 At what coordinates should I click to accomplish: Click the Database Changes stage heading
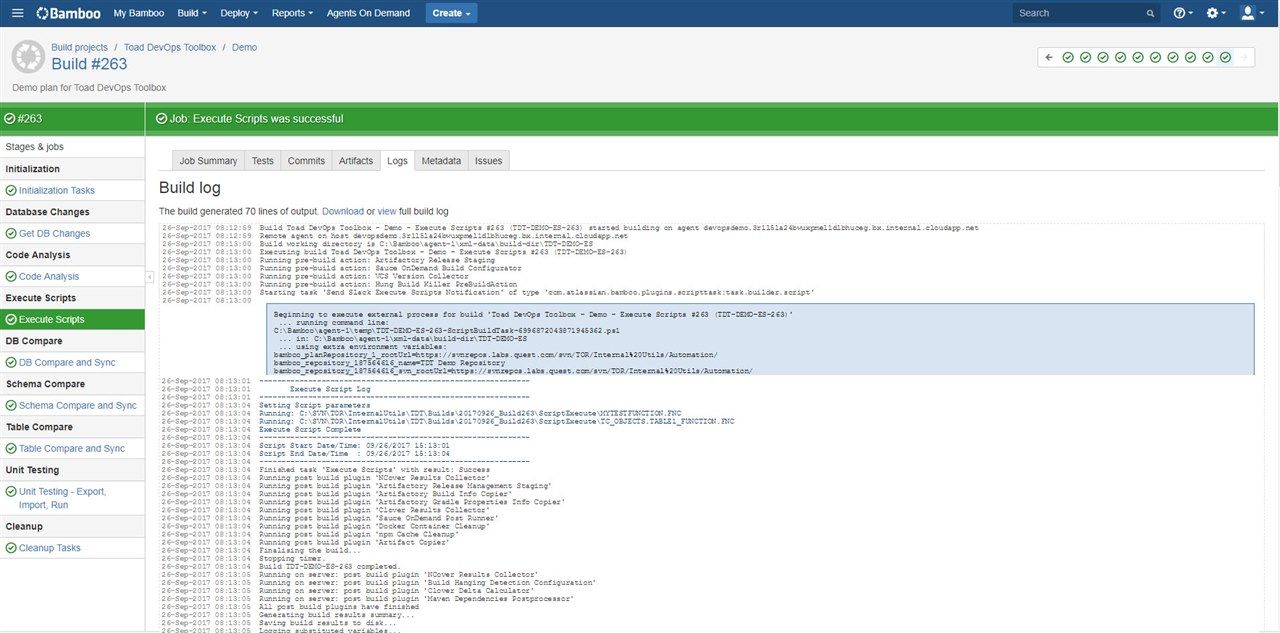pos(47,212)
